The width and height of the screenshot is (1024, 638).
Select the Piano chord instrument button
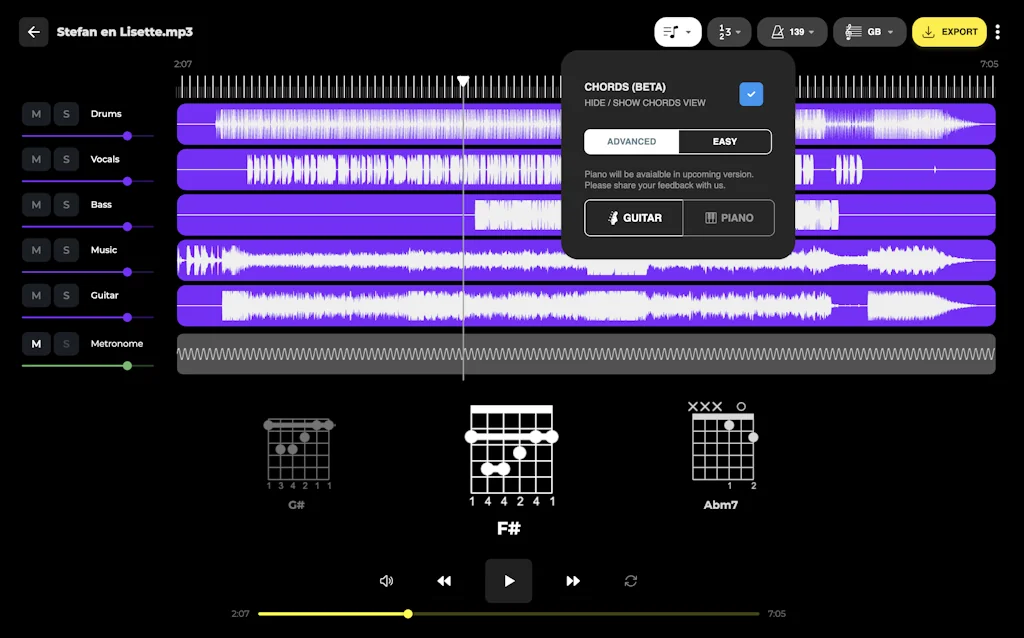(730, 217)
